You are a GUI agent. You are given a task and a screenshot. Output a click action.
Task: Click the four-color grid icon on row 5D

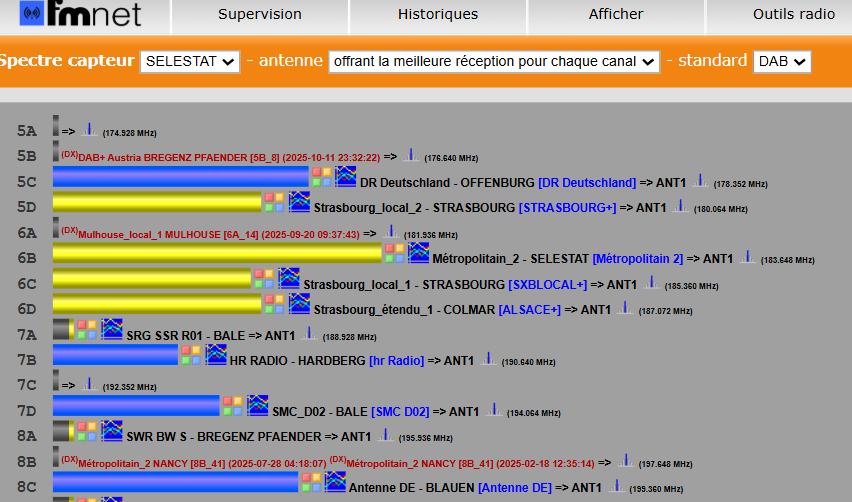(x=274, y=202)
